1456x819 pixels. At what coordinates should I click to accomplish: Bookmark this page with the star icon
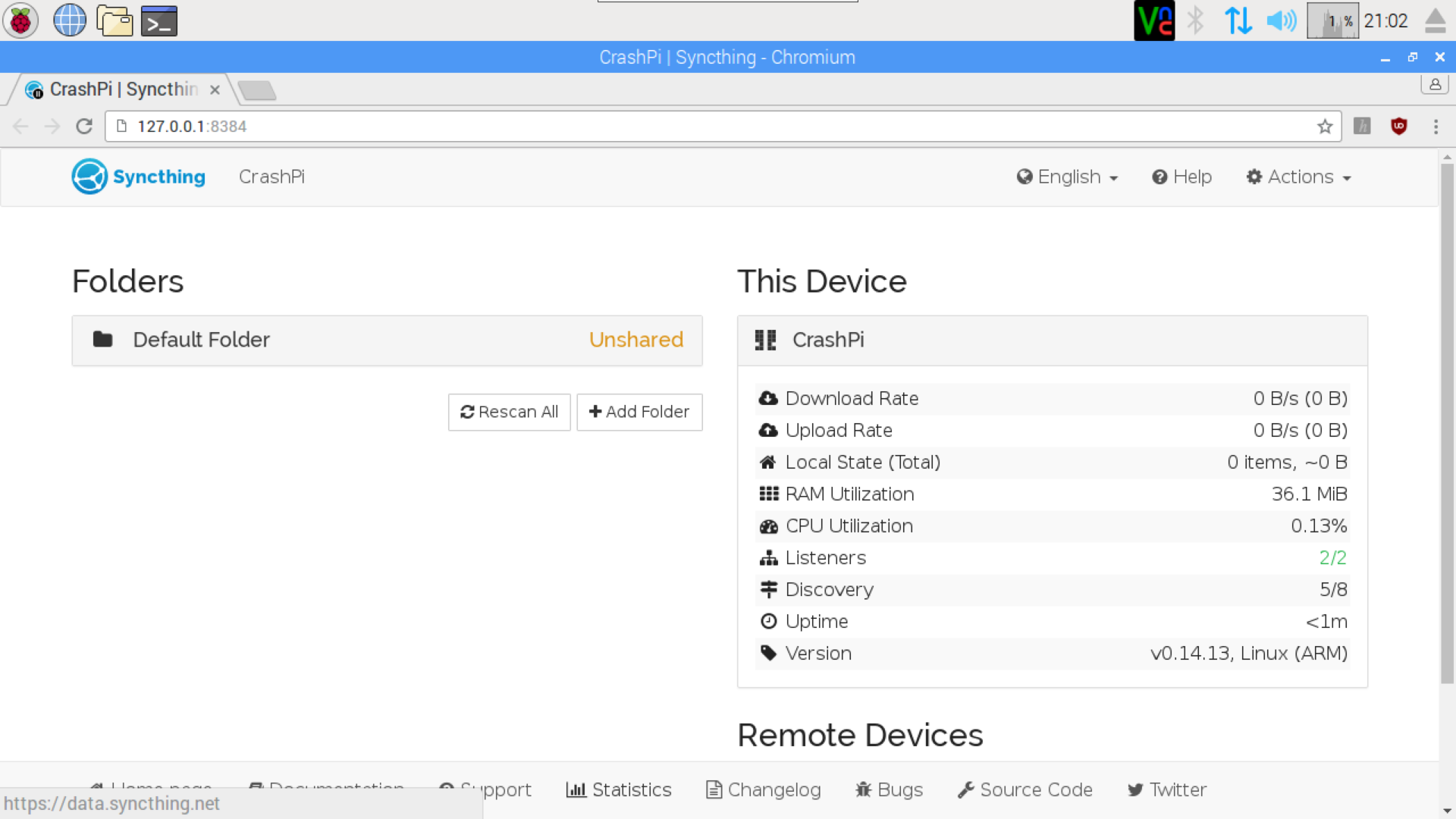pos(1325,127)
